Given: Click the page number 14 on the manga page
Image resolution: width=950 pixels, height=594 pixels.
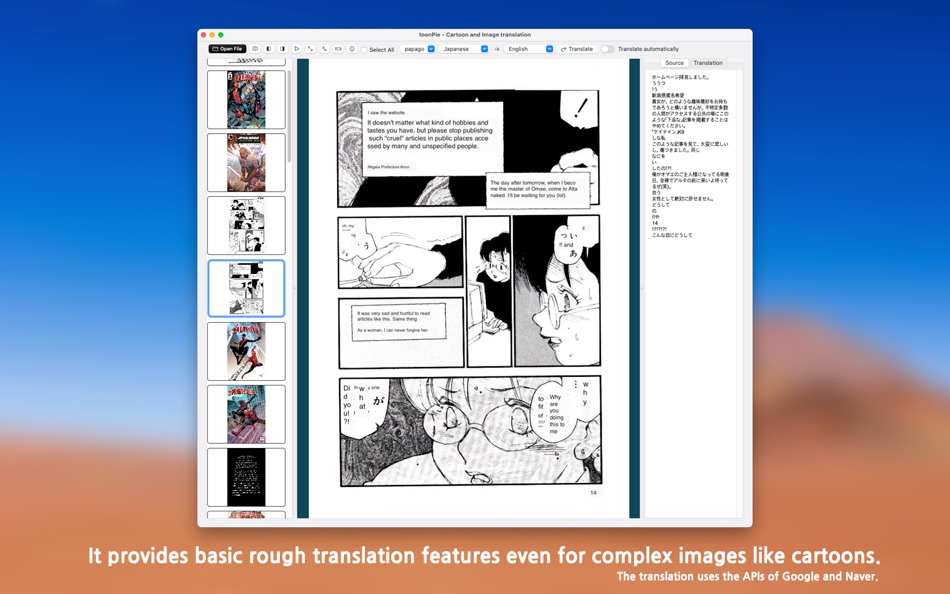Looking at the screenshot, I should click(x=593, y=493).
